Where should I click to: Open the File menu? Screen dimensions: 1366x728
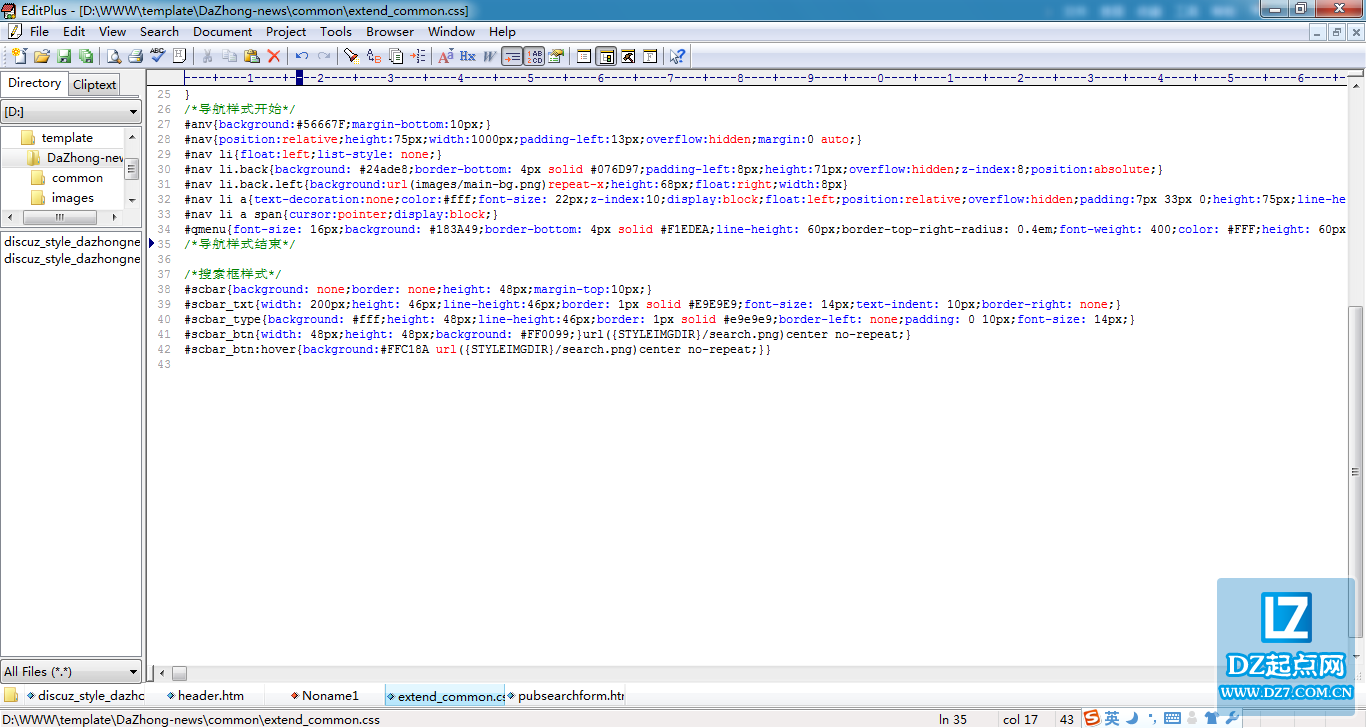coord(39,31)
